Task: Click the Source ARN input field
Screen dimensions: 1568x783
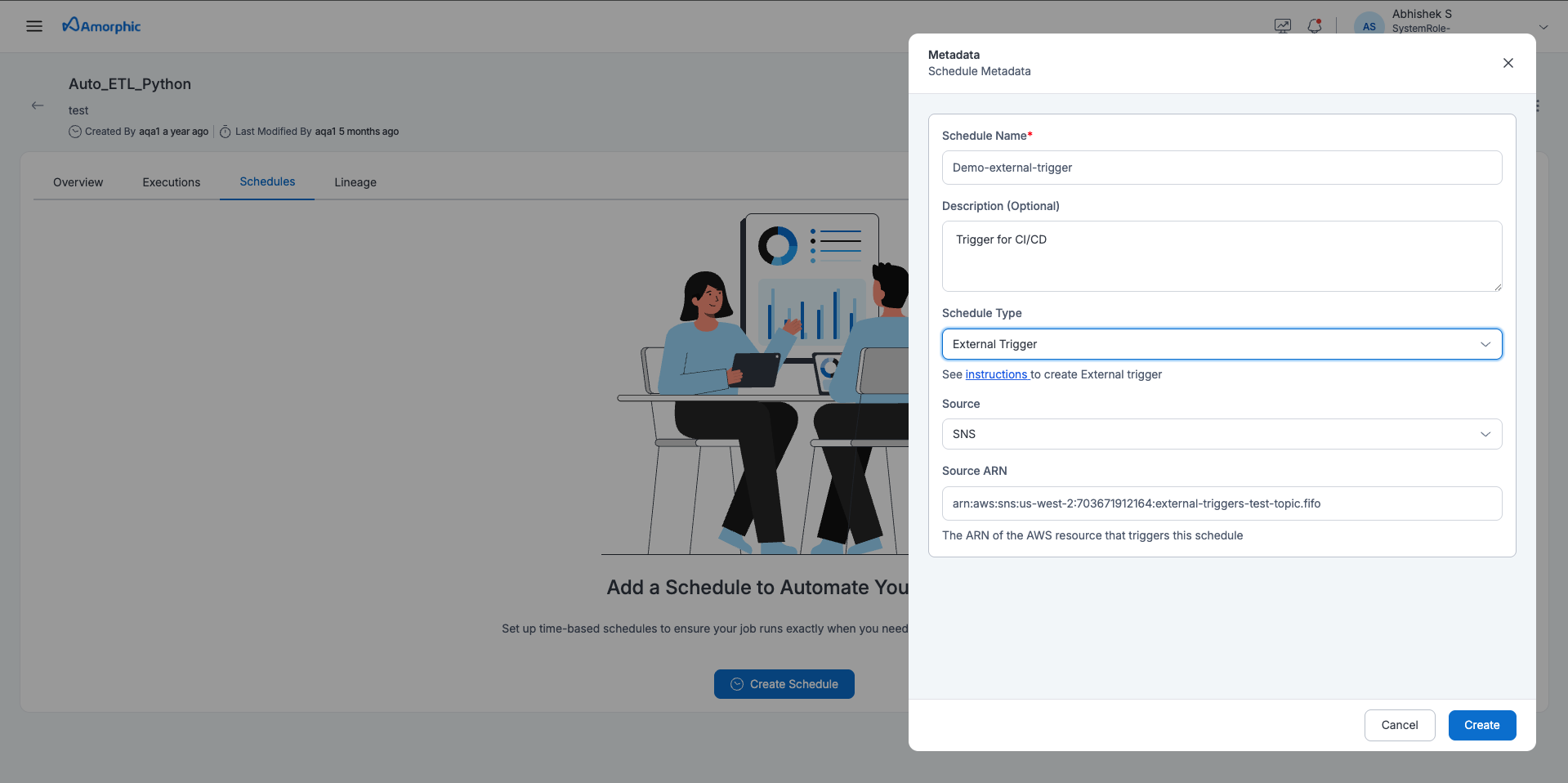Action: pos(1222,503)
